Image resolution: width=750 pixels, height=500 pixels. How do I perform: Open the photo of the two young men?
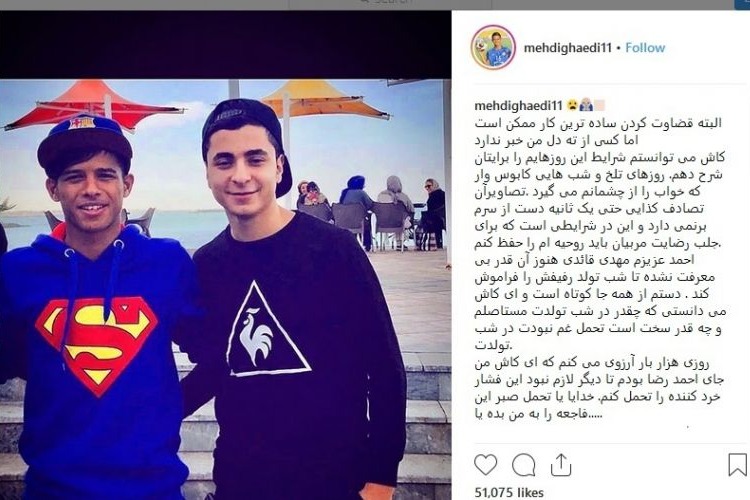pos(225,289)
